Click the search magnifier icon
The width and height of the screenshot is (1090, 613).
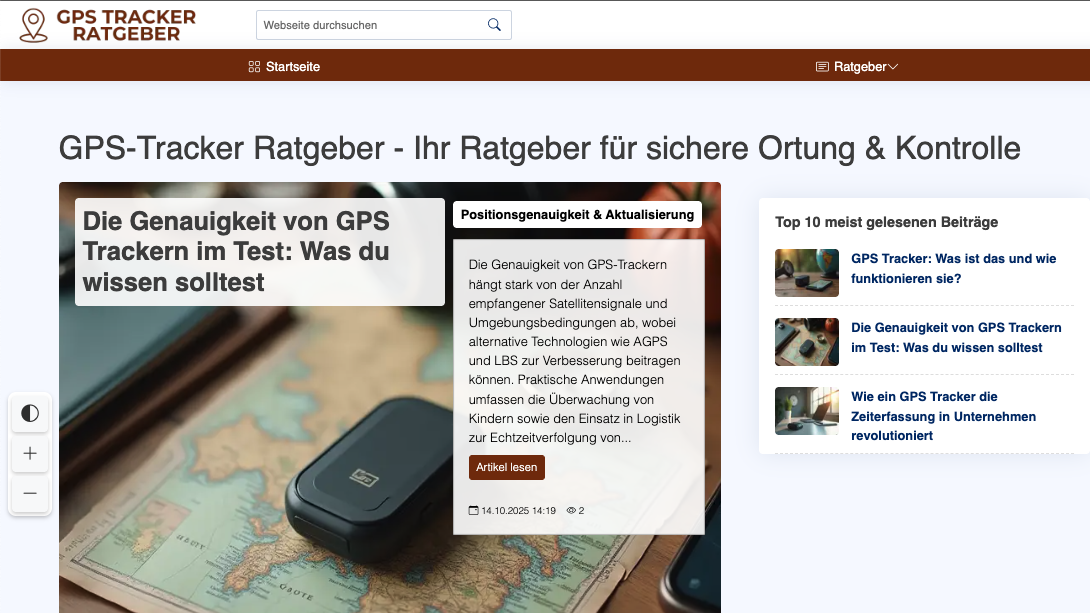click(x=494, y=24)
